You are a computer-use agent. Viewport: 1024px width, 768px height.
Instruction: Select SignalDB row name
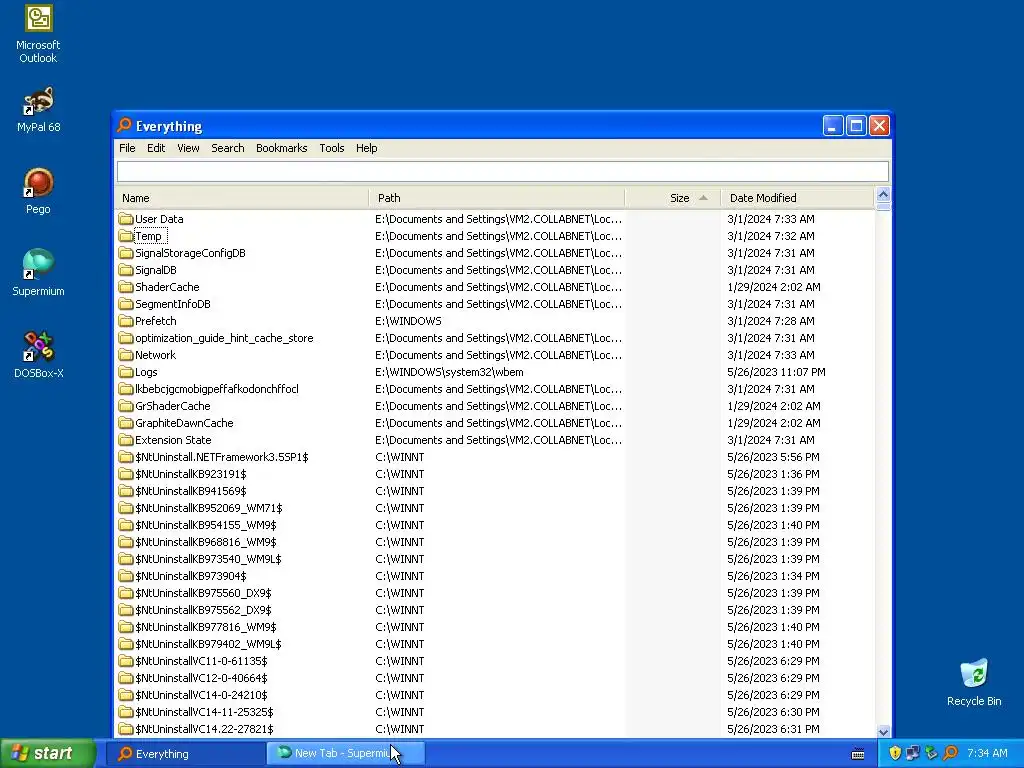(x=155, y=270)
